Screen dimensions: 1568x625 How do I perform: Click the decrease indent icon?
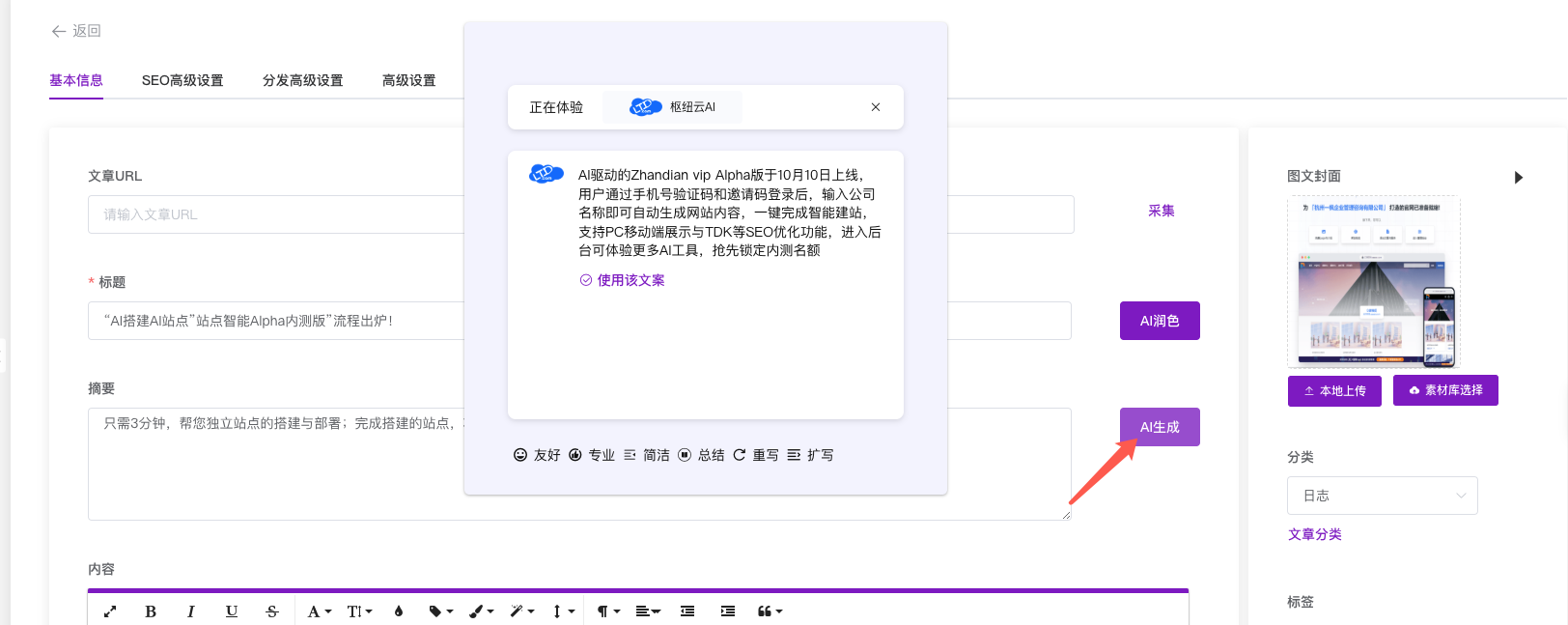687,611
